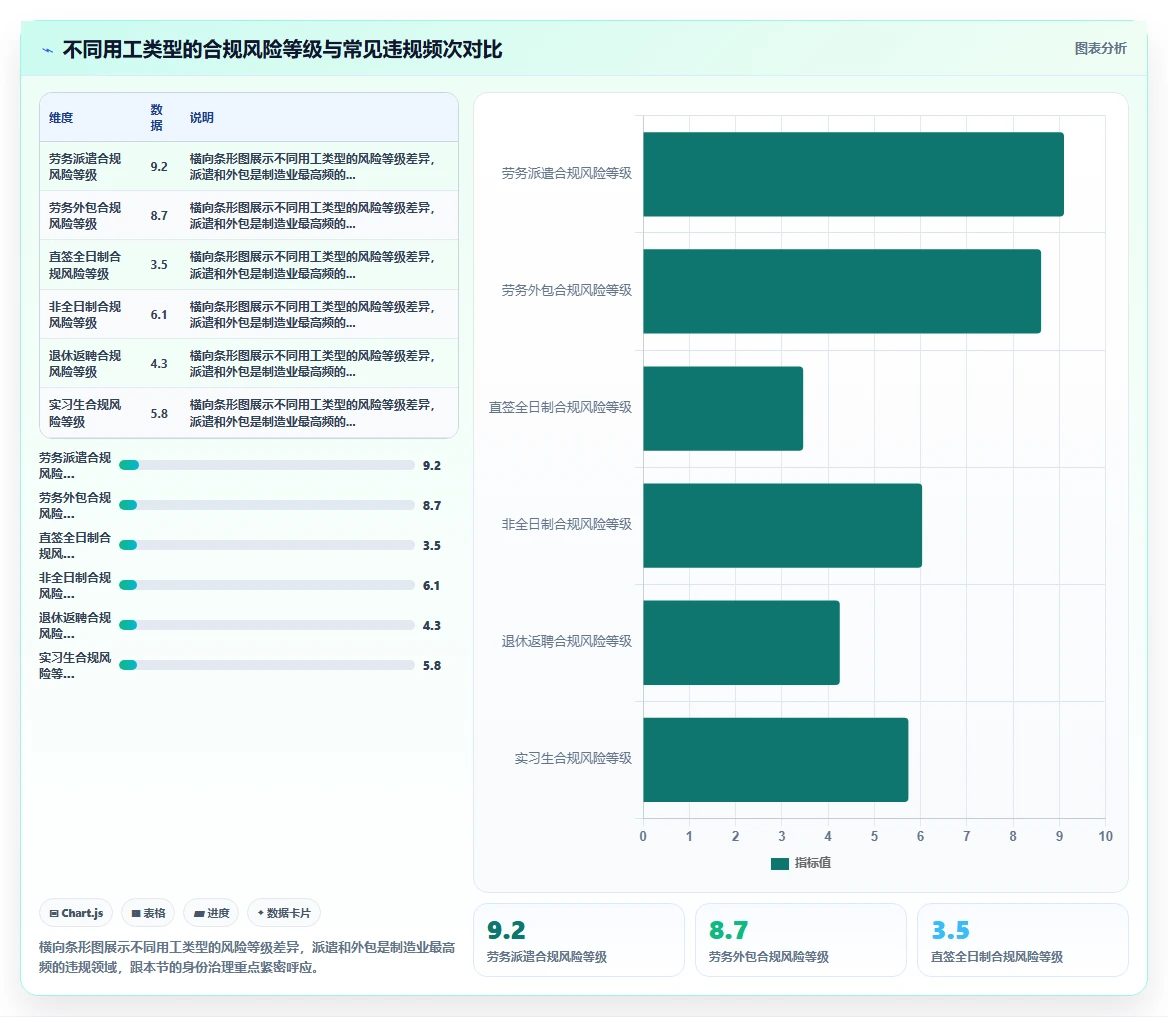The height and width of the screenshot is (1017, 1168).
Task: Click table cell 劳务外包合规风险等级
Action: (x=85, y=215)
